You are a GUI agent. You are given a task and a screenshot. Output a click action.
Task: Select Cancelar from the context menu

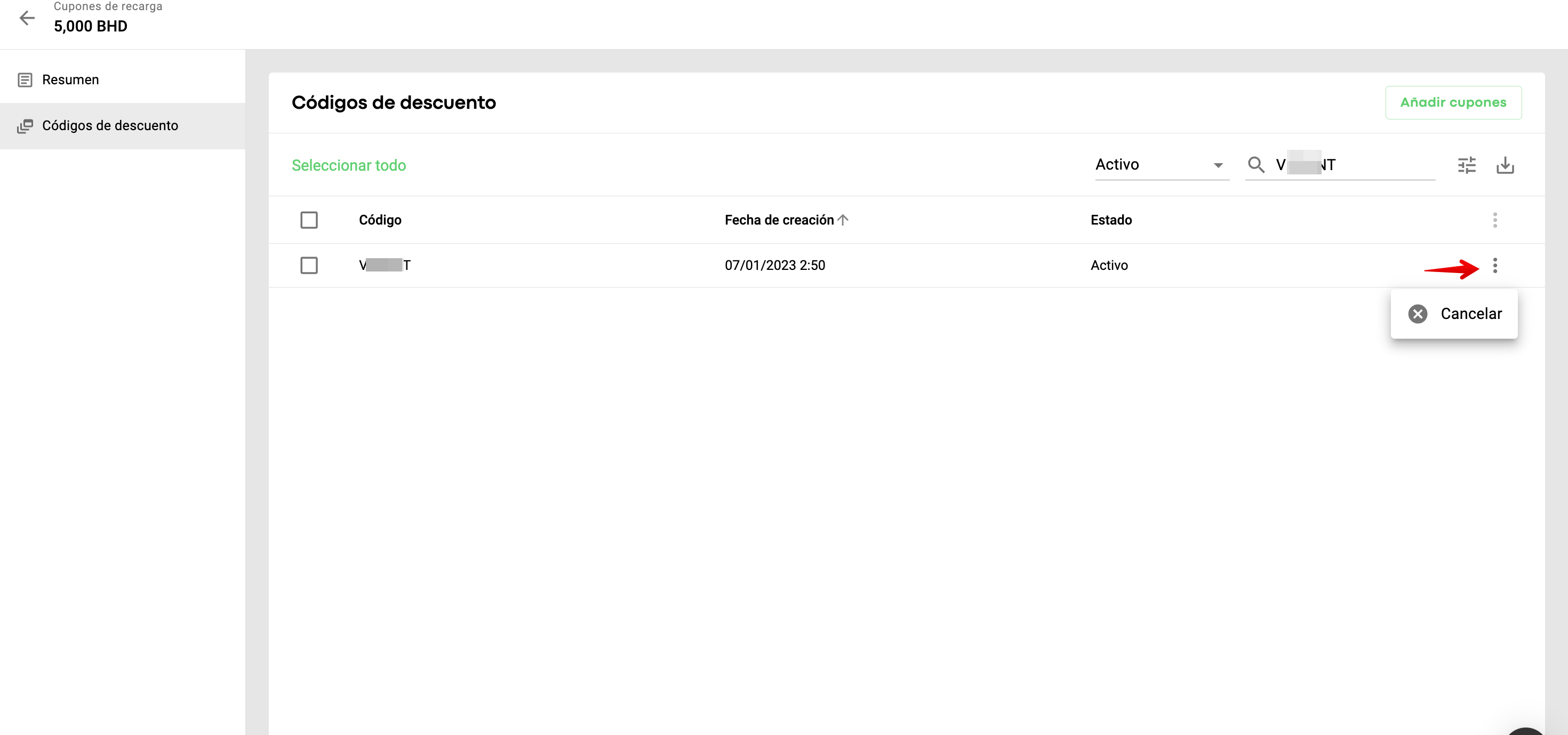coord(1470,314)
